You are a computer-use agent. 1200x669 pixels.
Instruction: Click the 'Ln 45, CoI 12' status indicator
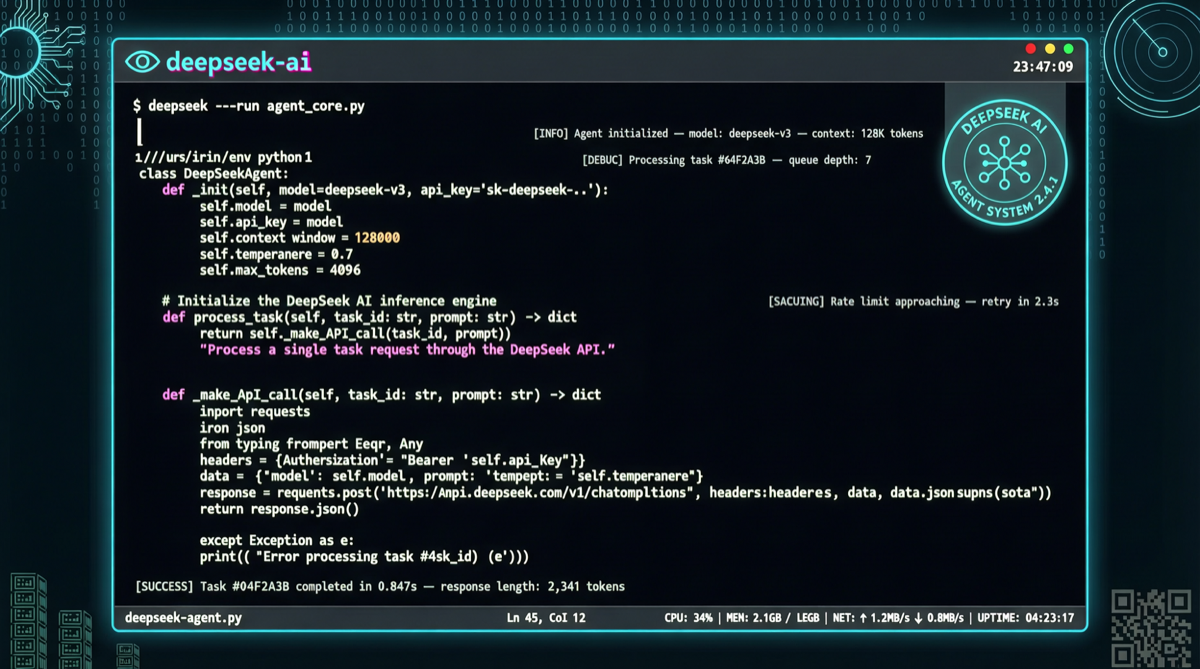(x=546, y=618)
